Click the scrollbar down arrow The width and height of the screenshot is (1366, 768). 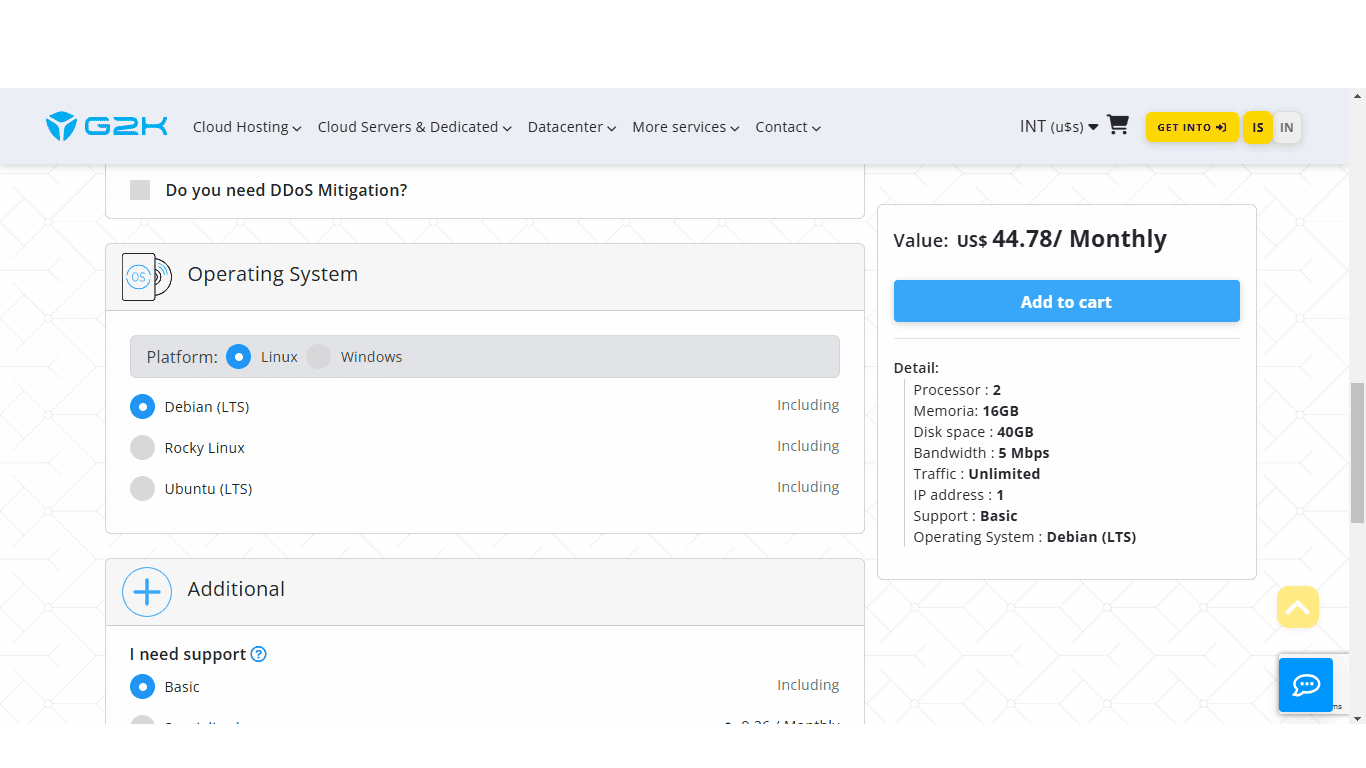(1357, 718)
